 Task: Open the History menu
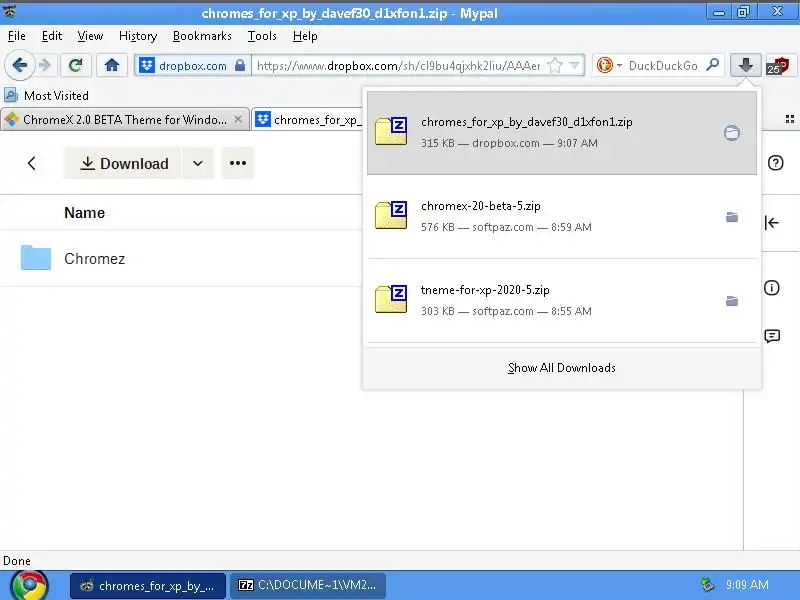[138, 36]
